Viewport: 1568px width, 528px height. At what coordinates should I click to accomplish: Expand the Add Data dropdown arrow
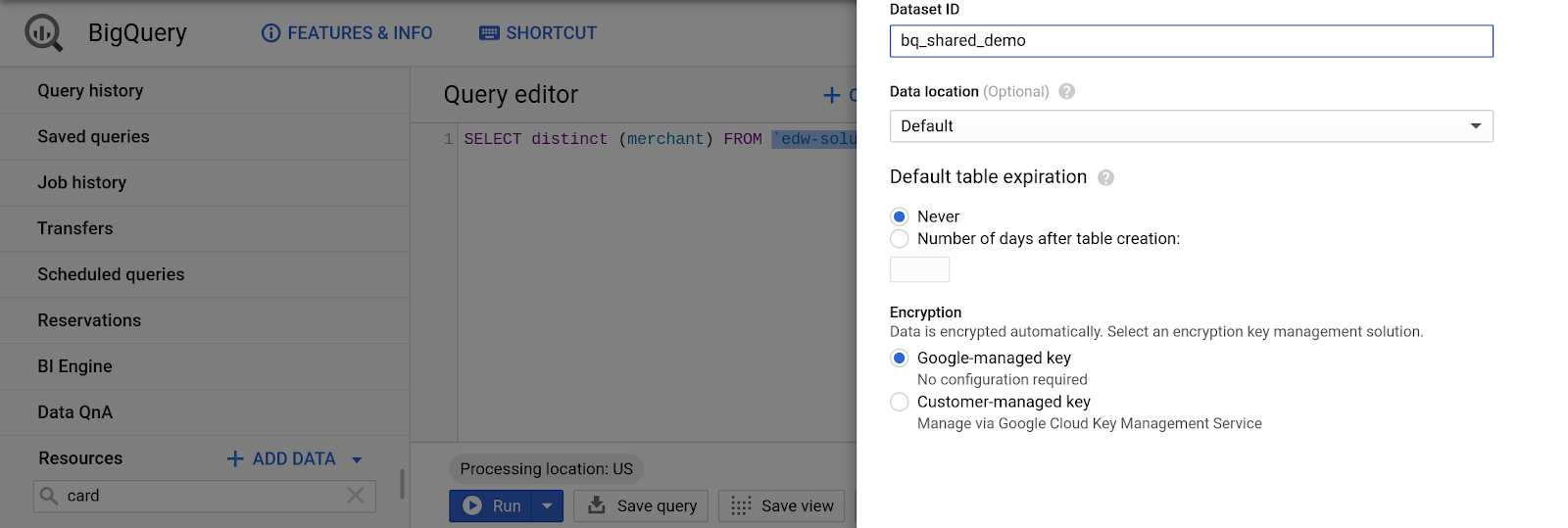point(357,459)
